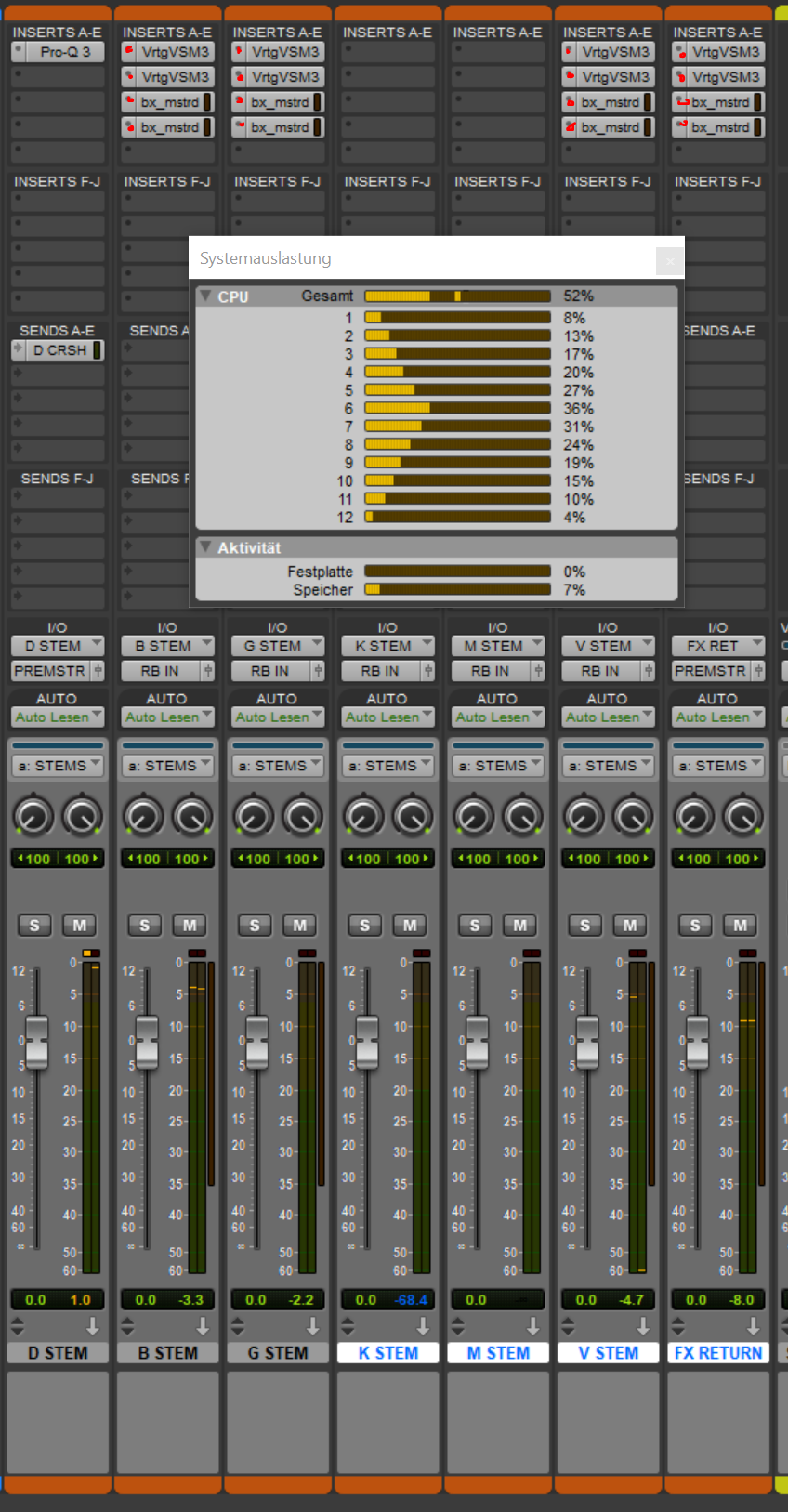Click the right pan knob on FX RETURN
This screenshot has width=788, height=1512.
pos(742,817)
